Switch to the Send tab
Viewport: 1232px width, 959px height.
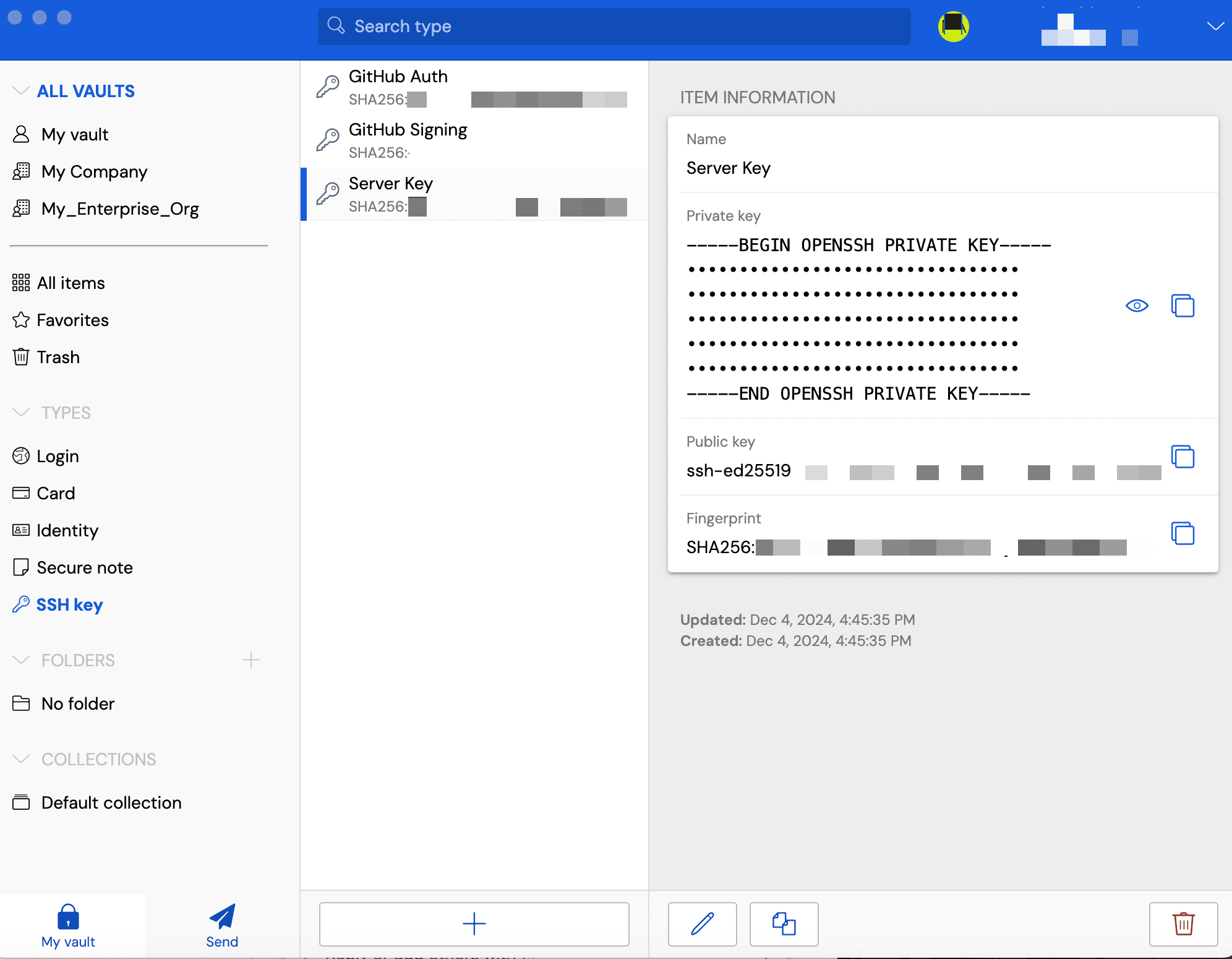222,926
